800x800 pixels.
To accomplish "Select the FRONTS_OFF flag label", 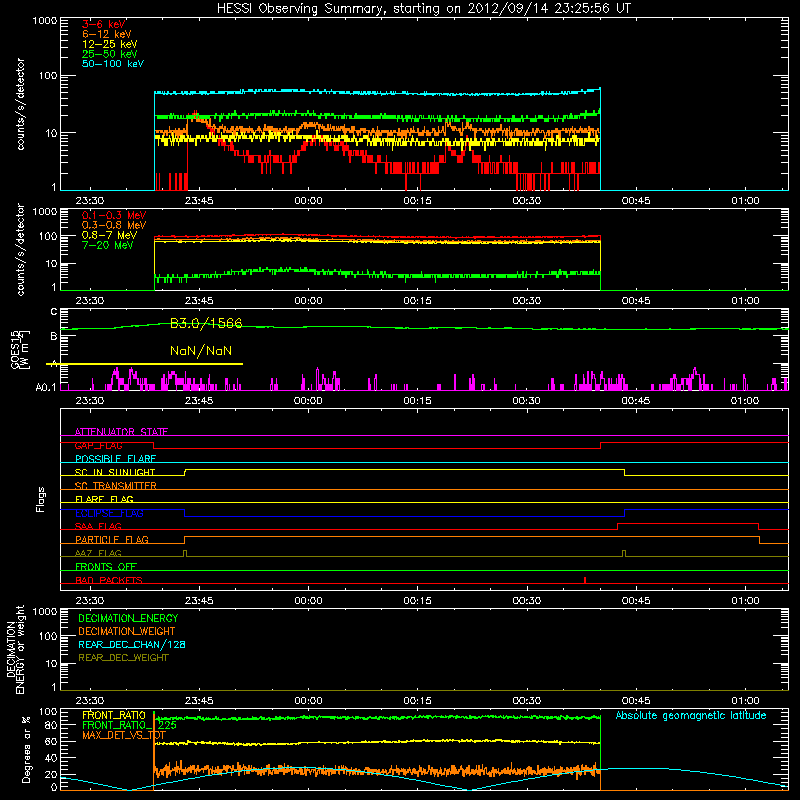I will tap(106, 566).
